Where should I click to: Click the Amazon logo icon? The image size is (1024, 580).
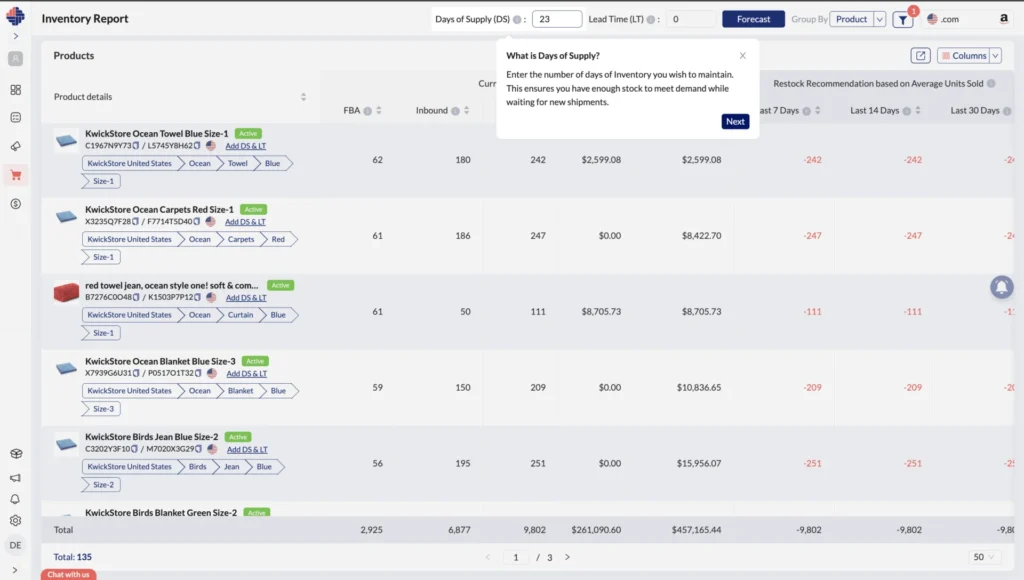tap(1004, 19)
